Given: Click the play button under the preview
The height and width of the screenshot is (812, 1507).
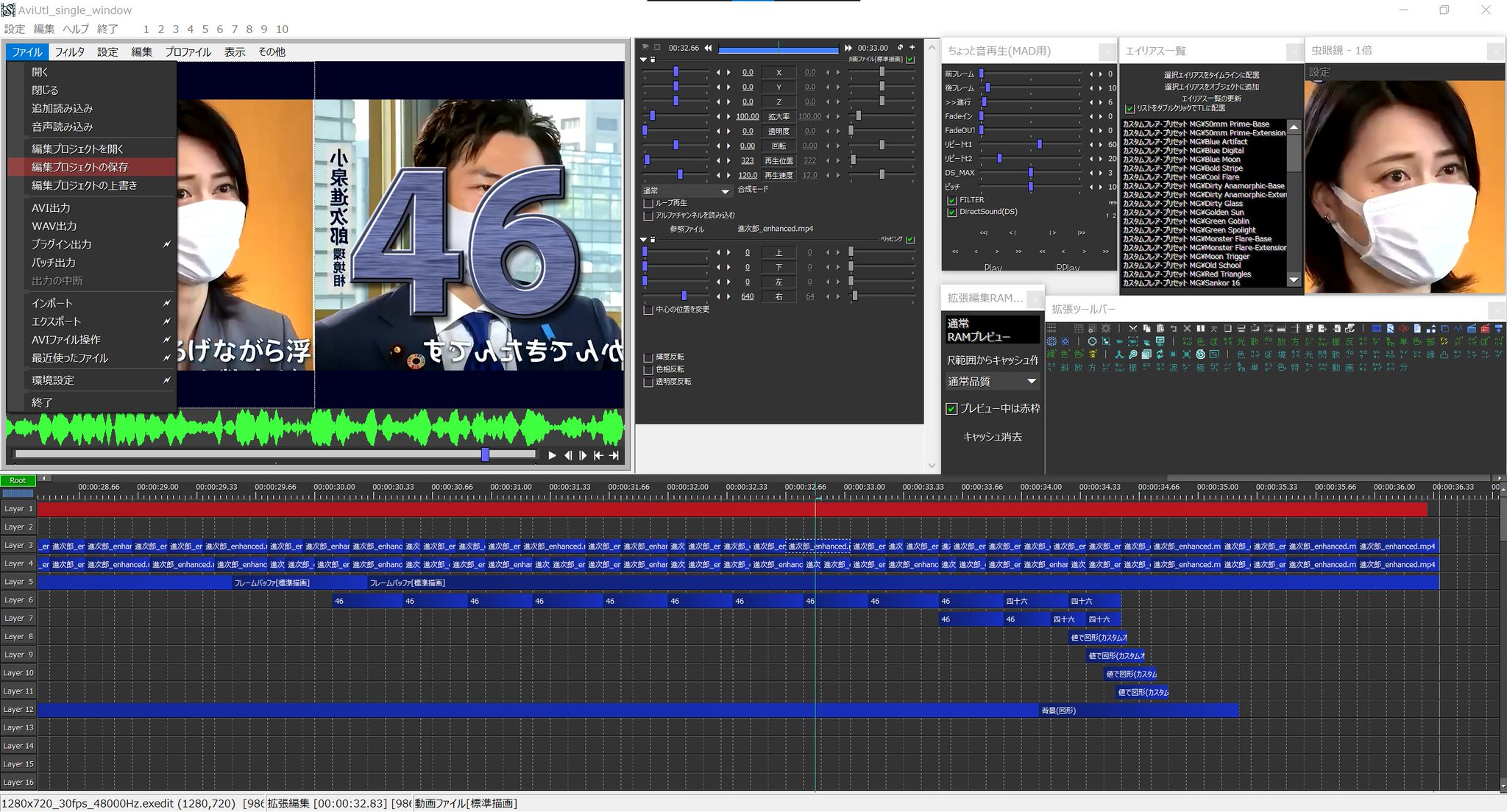Looking at the screenshot, I should coord(552,455).
